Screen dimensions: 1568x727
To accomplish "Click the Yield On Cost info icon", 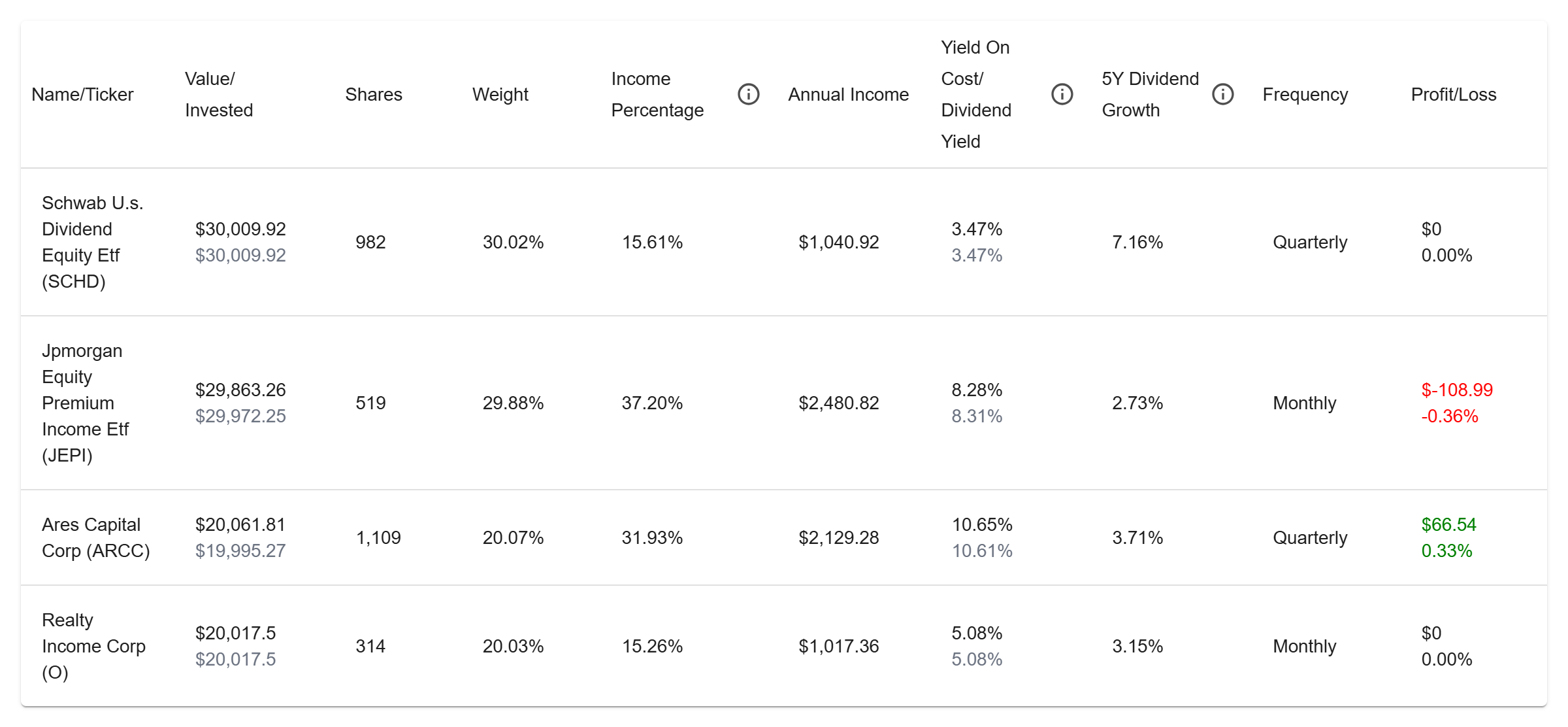I will (1062, 94).
